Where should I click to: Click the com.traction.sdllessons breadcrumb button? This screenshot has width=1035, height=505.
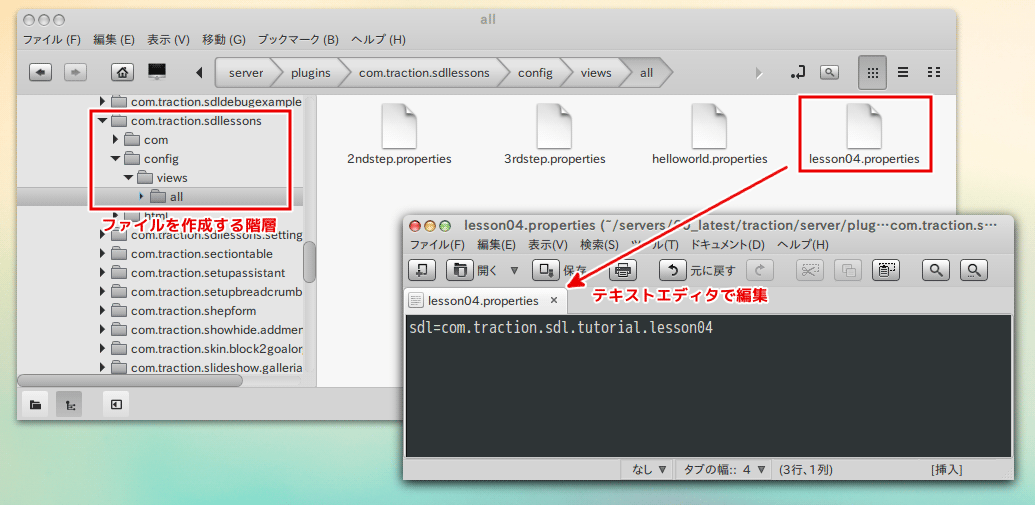(x=424, y=73)
